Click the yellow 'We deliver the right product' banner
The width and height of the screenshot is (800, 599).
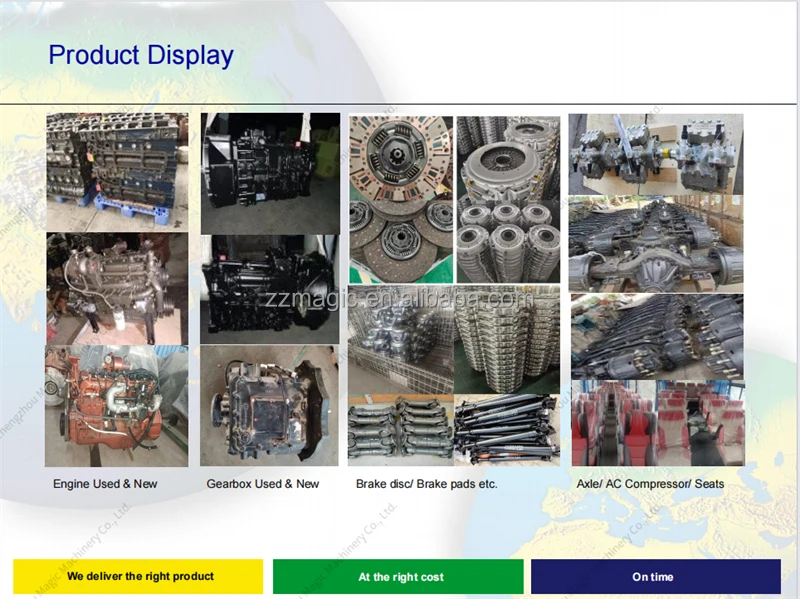coord(138,577)
